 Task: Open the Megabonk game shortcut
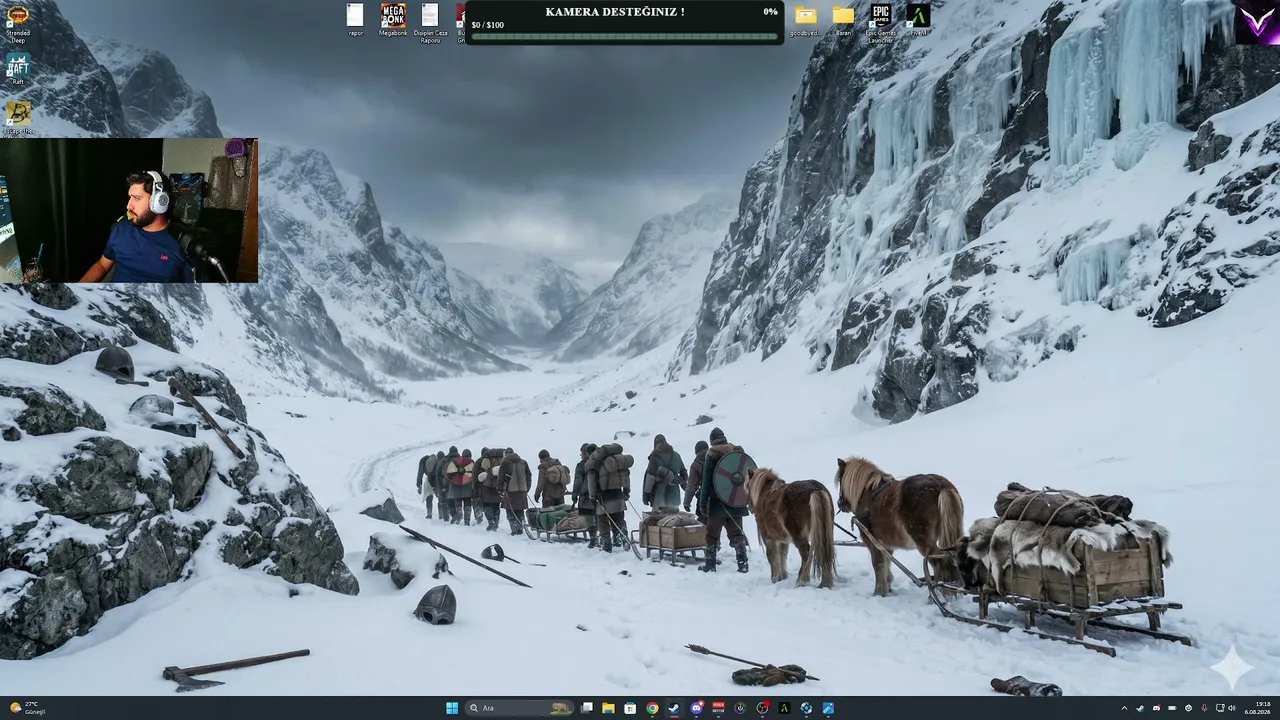pyautogui.click(x=393, y=20)
